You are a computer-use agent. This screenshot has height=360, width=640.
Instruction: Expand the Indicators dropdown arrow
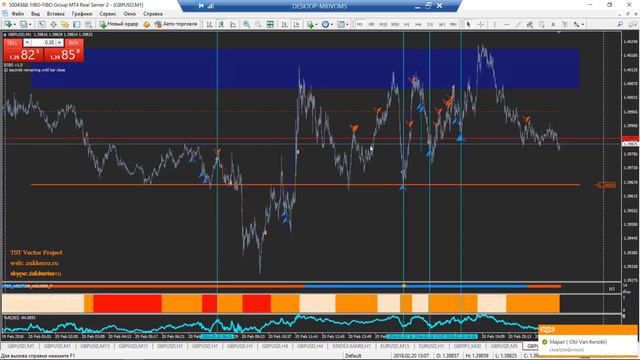point(317,24)
